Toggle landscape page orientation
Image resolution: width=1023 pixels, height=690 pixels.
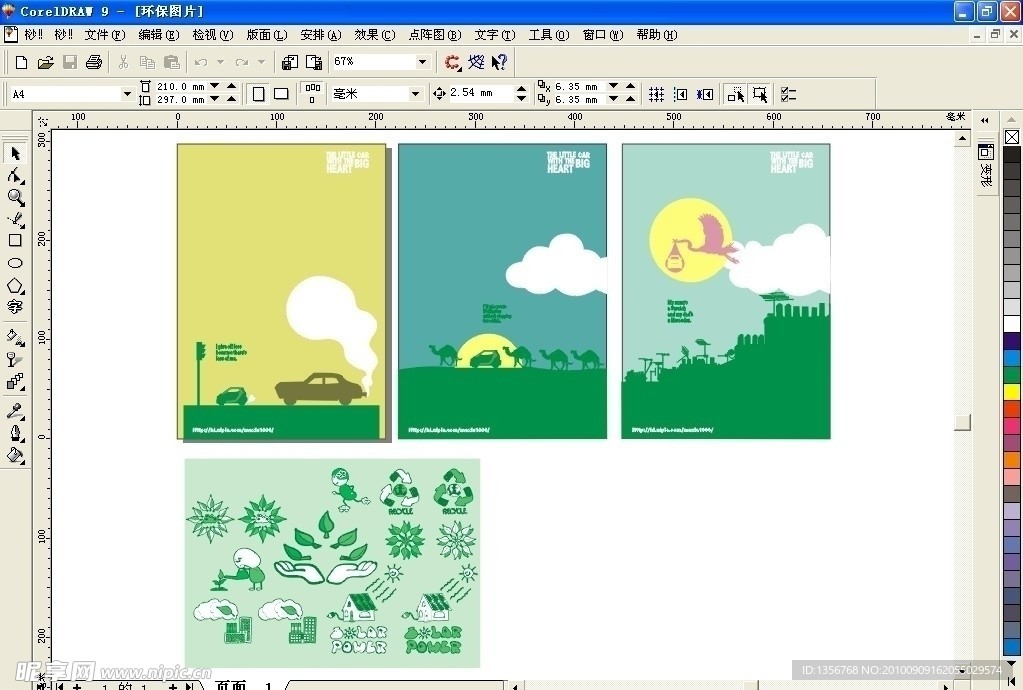pyautogui.click(x=281, y=93)
